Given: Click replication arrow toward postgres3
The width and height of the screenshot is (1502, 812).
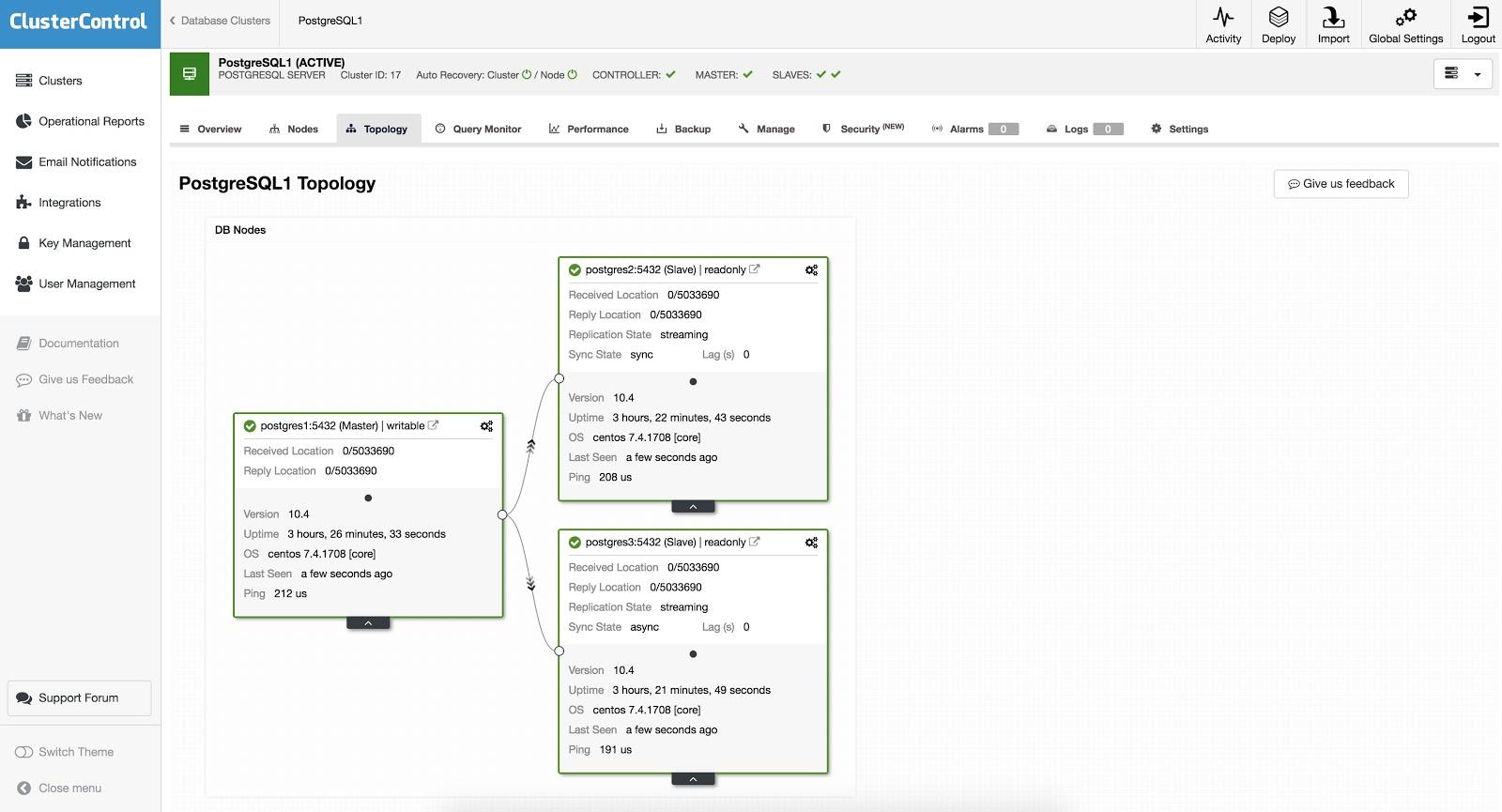Looking at the screenshot, I should point(530,584).
